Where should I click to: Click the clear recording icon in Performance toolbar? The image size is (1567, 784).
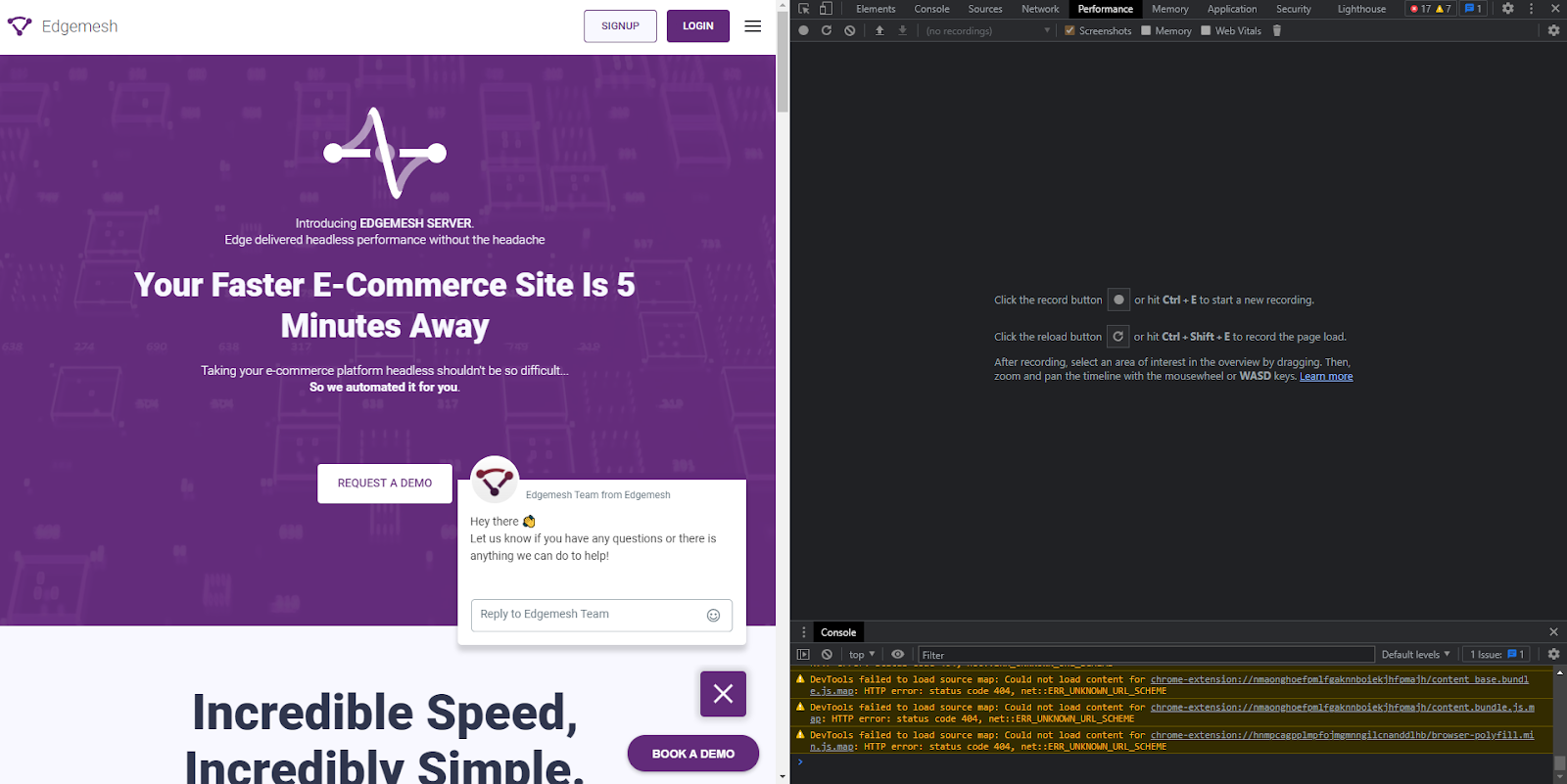(x=850, y=30)
